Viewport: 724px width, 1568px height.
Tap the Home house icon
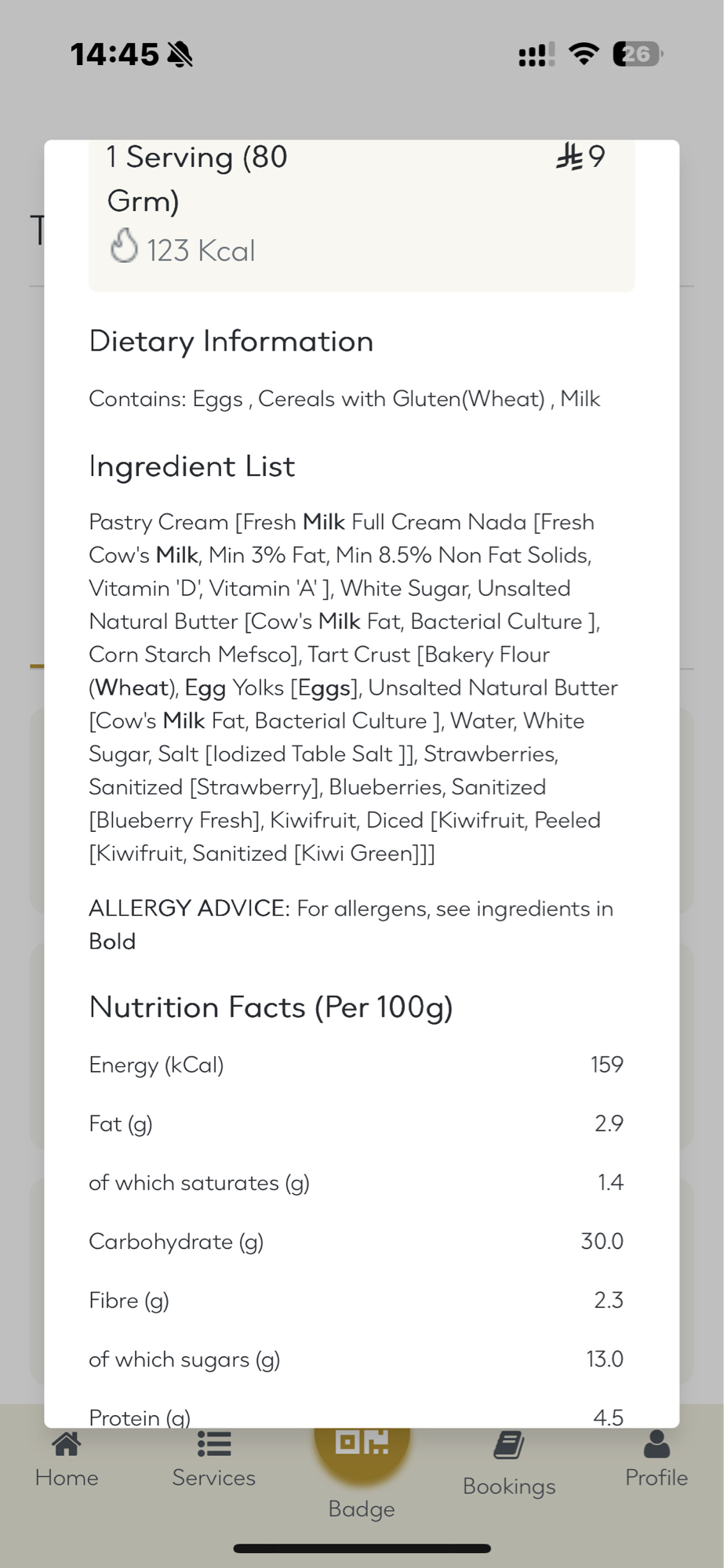(67, 1444)
